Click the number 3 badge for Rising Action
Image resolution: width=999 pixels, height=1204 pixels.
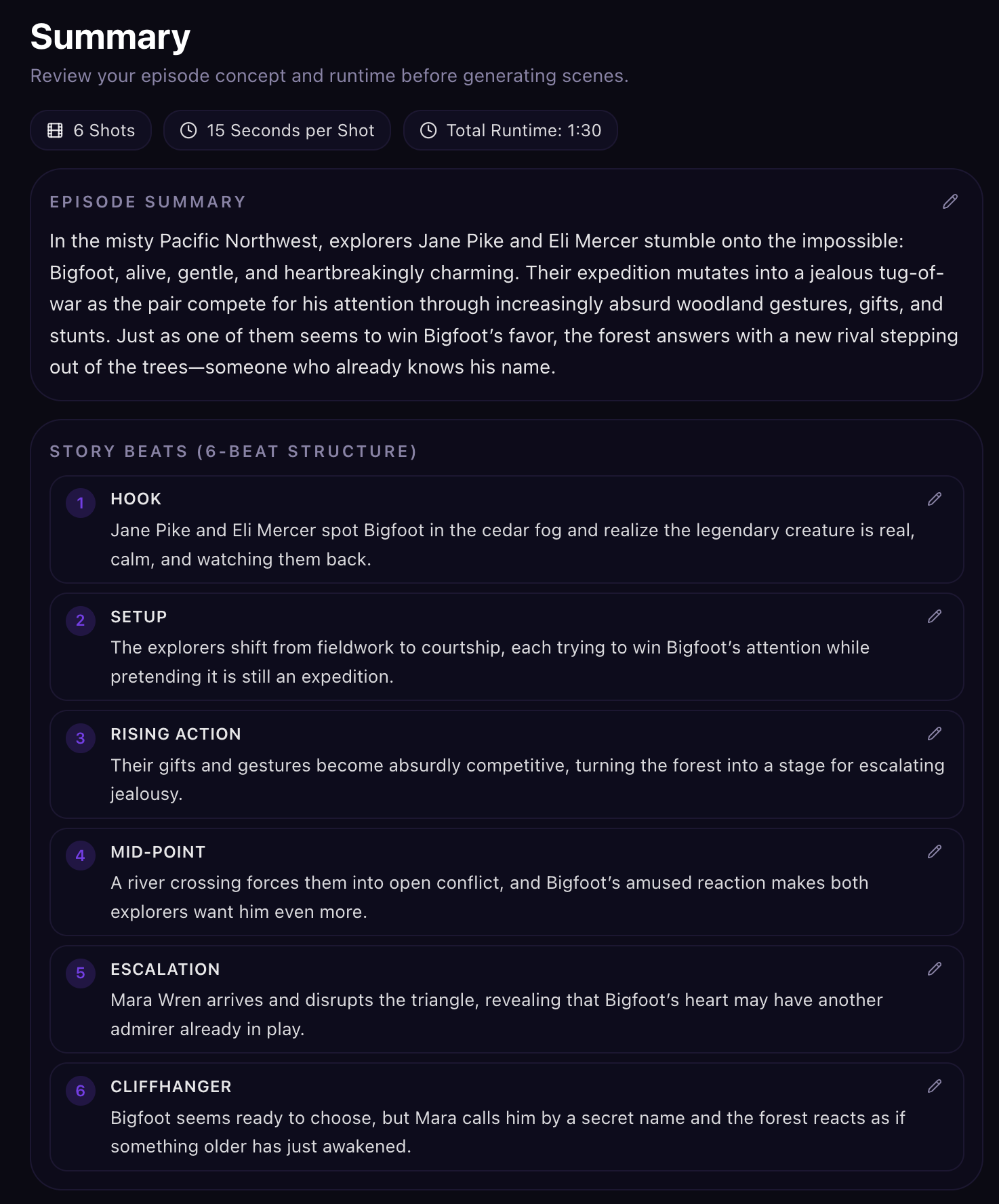81,738
